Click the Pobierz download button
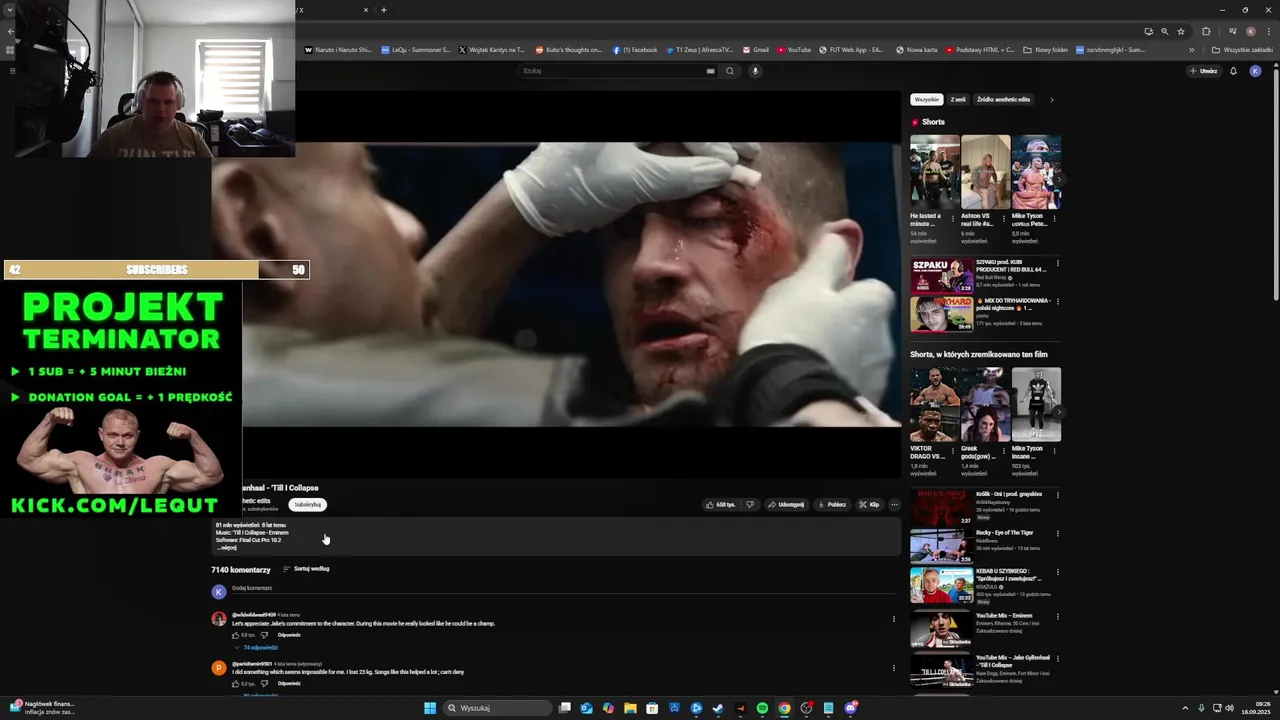The image size is (1280, 720). [x=832, y=504]
